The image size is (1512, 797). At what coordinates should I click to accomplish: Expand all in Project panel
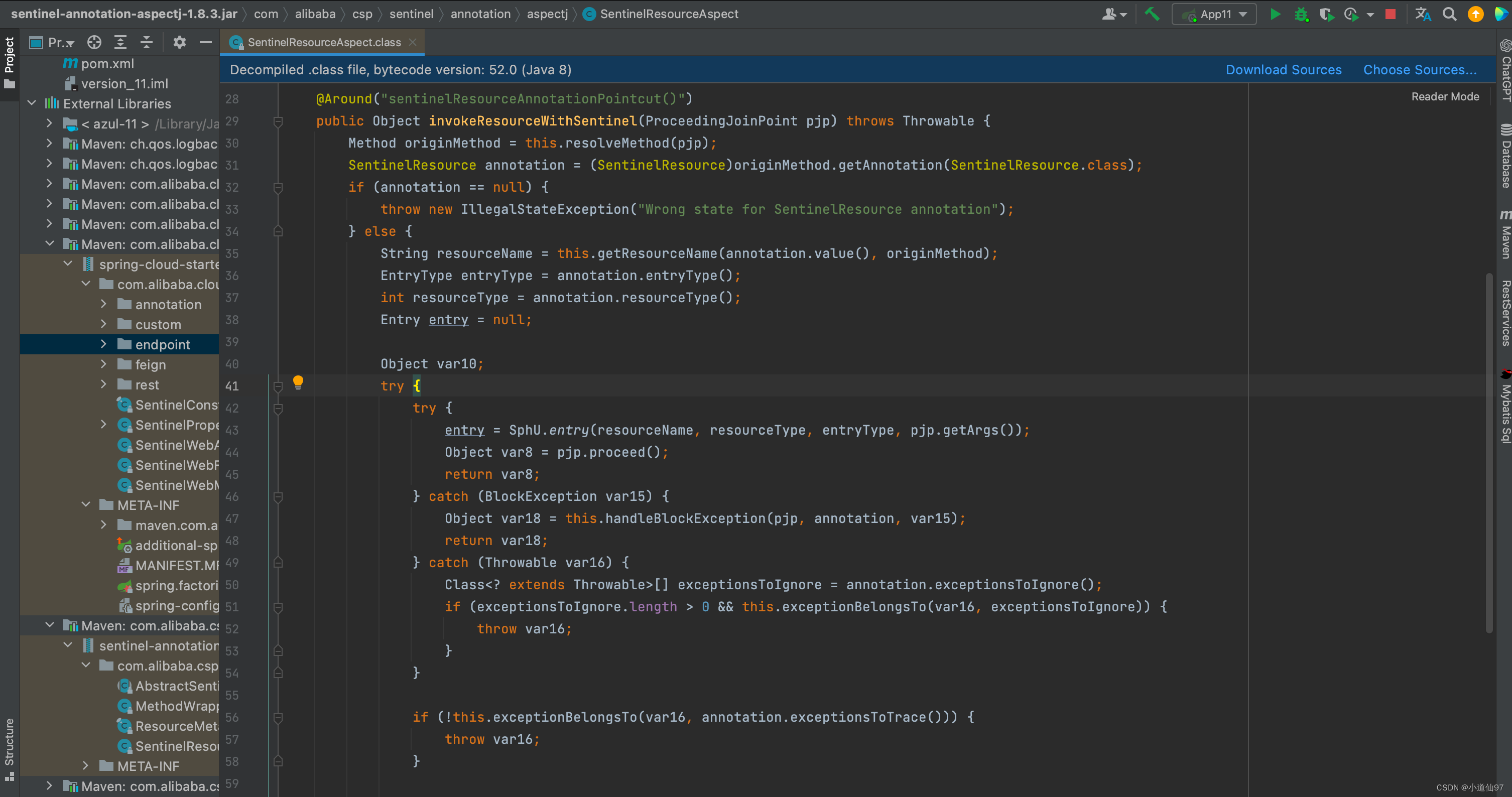[x=120, y=42]
